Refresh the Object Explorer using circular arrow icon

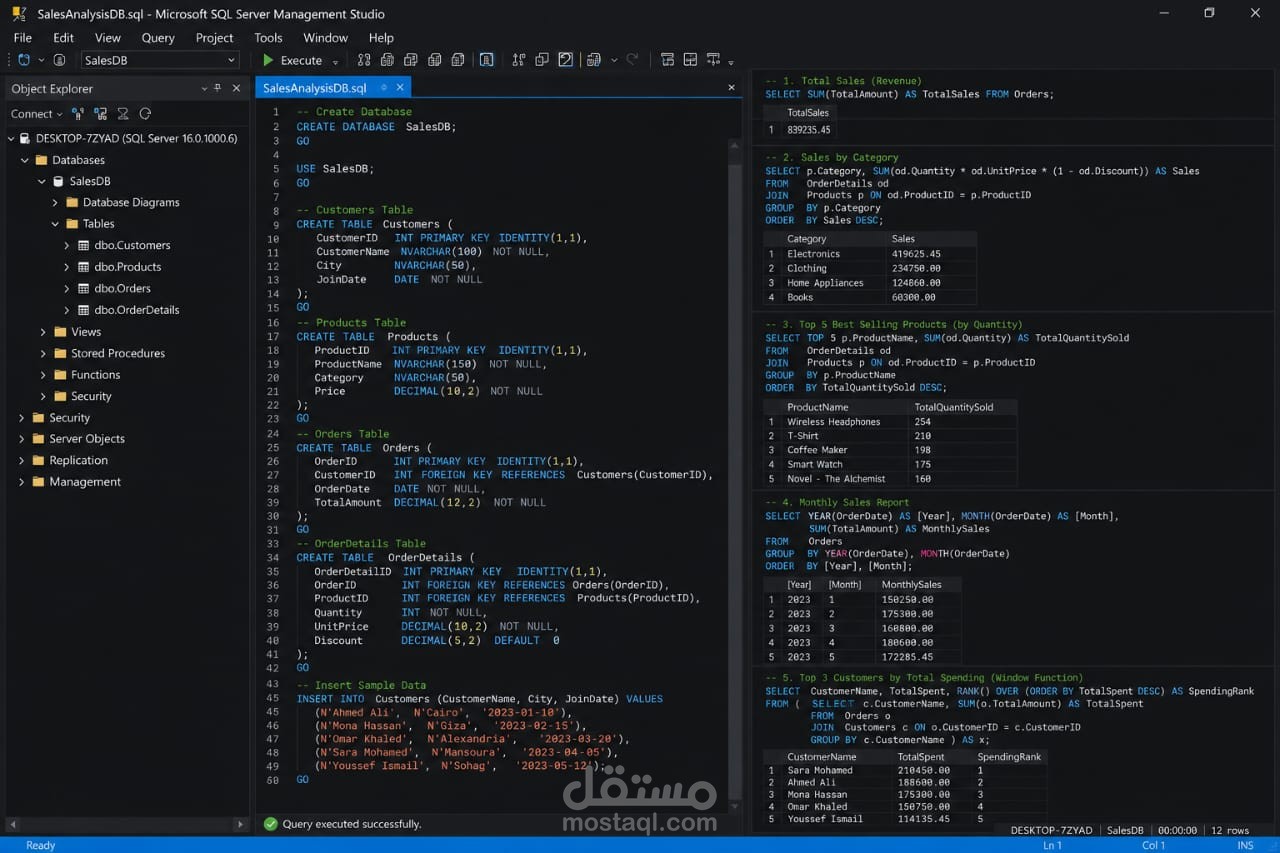point(145,114)
